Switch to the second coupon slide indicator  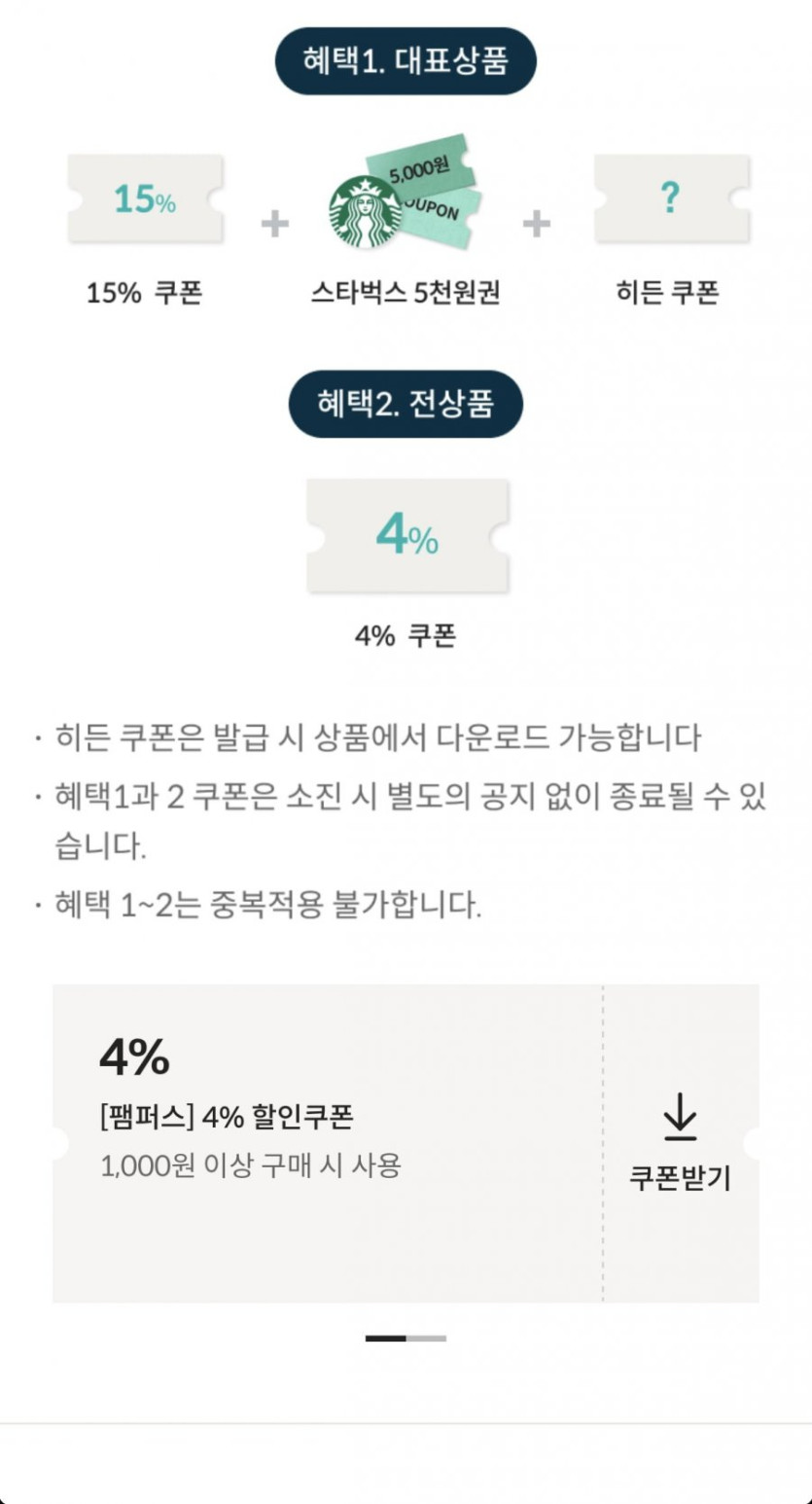coord(427,1339)
